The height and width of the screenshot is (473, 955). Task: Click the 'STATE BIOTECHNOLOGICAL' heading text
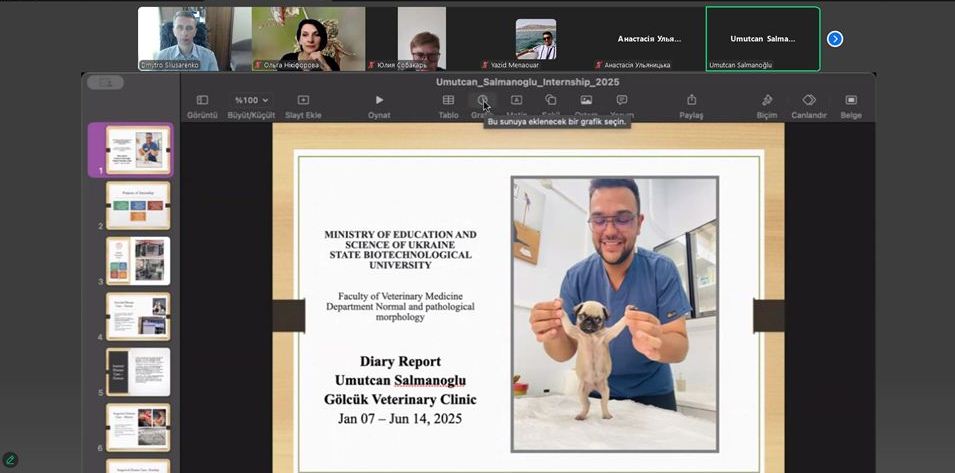tap(400, 255)
